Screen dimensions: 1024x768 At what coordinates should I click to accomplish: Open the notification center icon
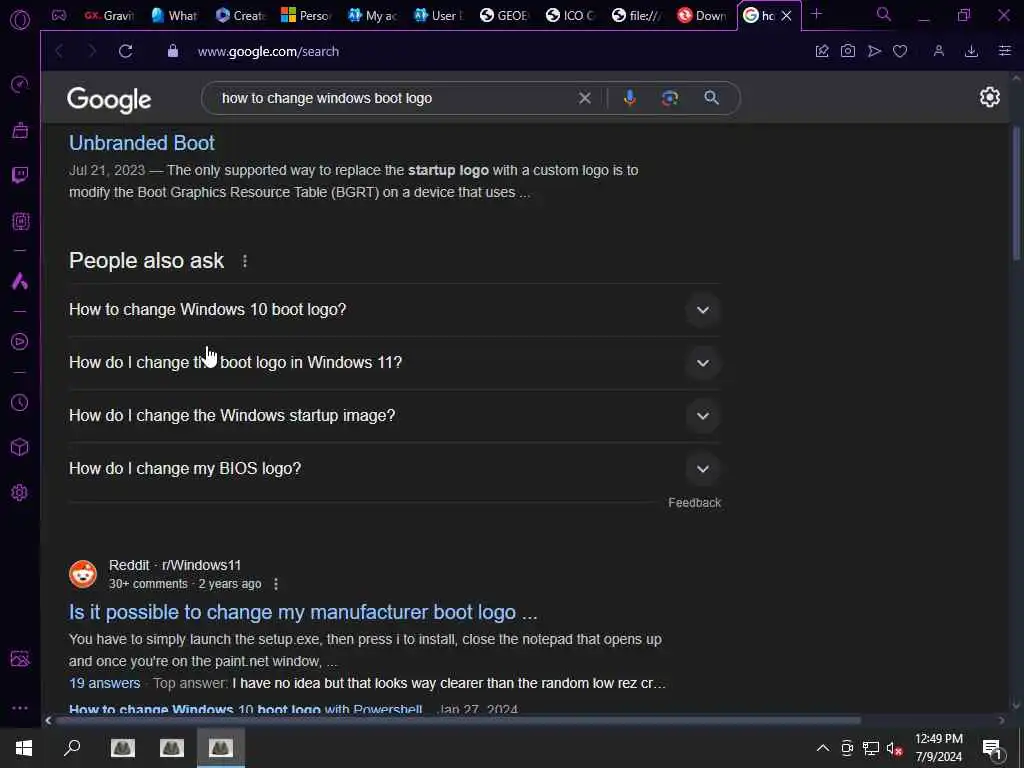point(992,748)
